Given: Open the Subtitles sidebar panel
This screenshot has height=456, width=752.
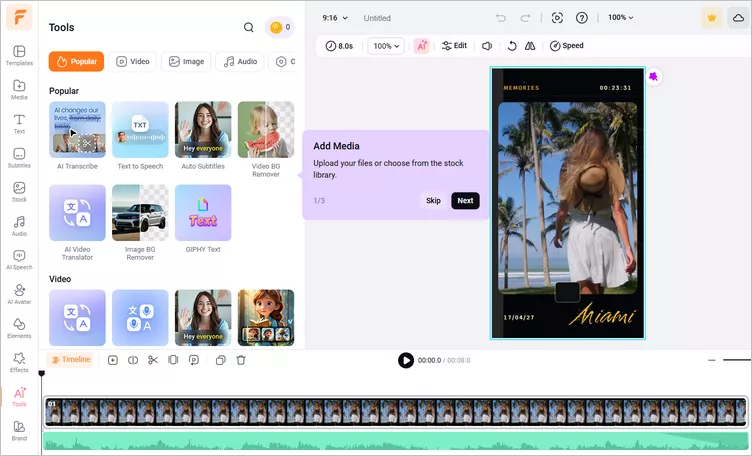Looking at the screenshot, I should point(19,158).
